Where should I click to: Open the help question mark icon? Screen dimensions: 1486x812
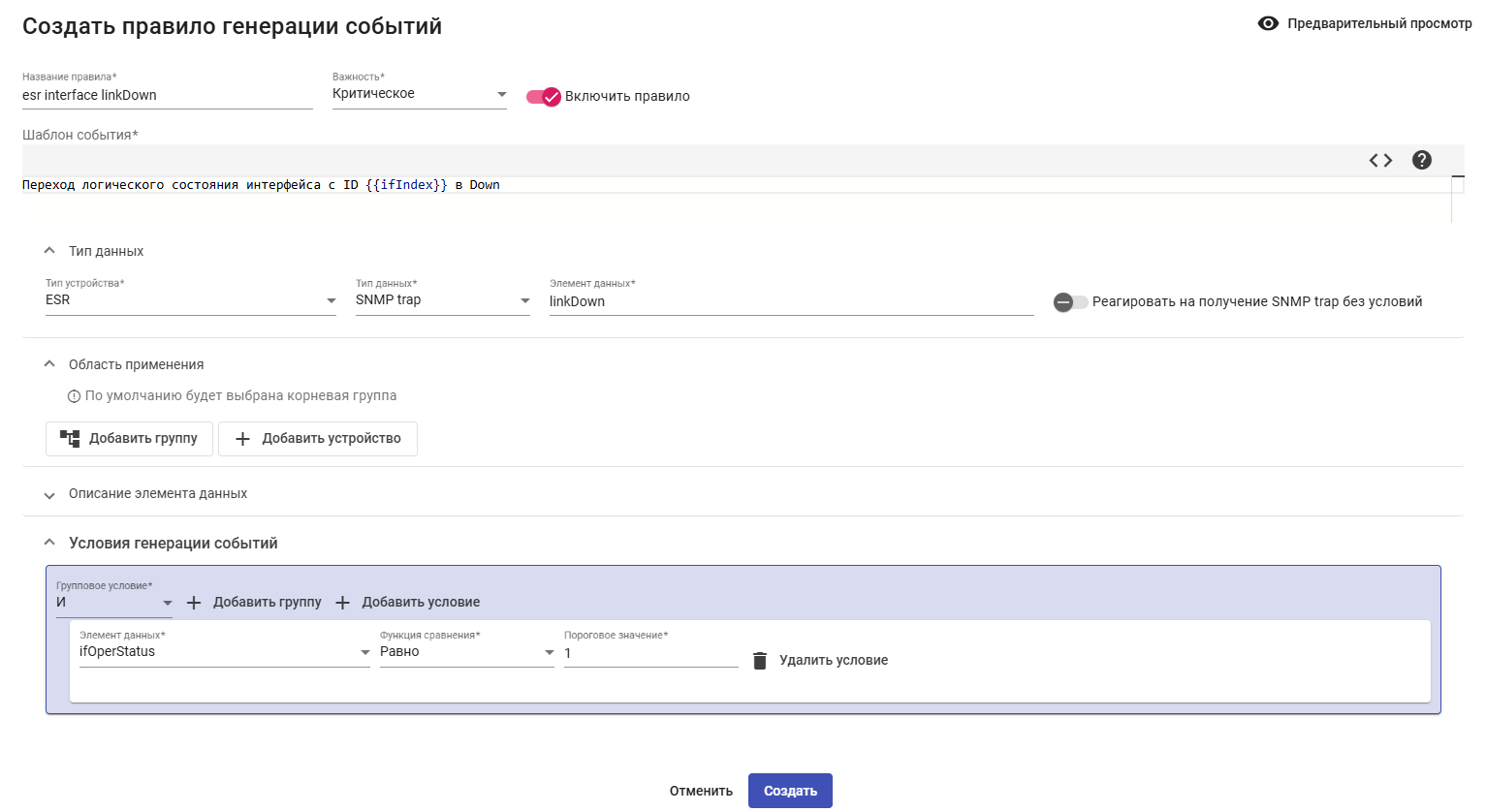click(x=1422, y=160)
